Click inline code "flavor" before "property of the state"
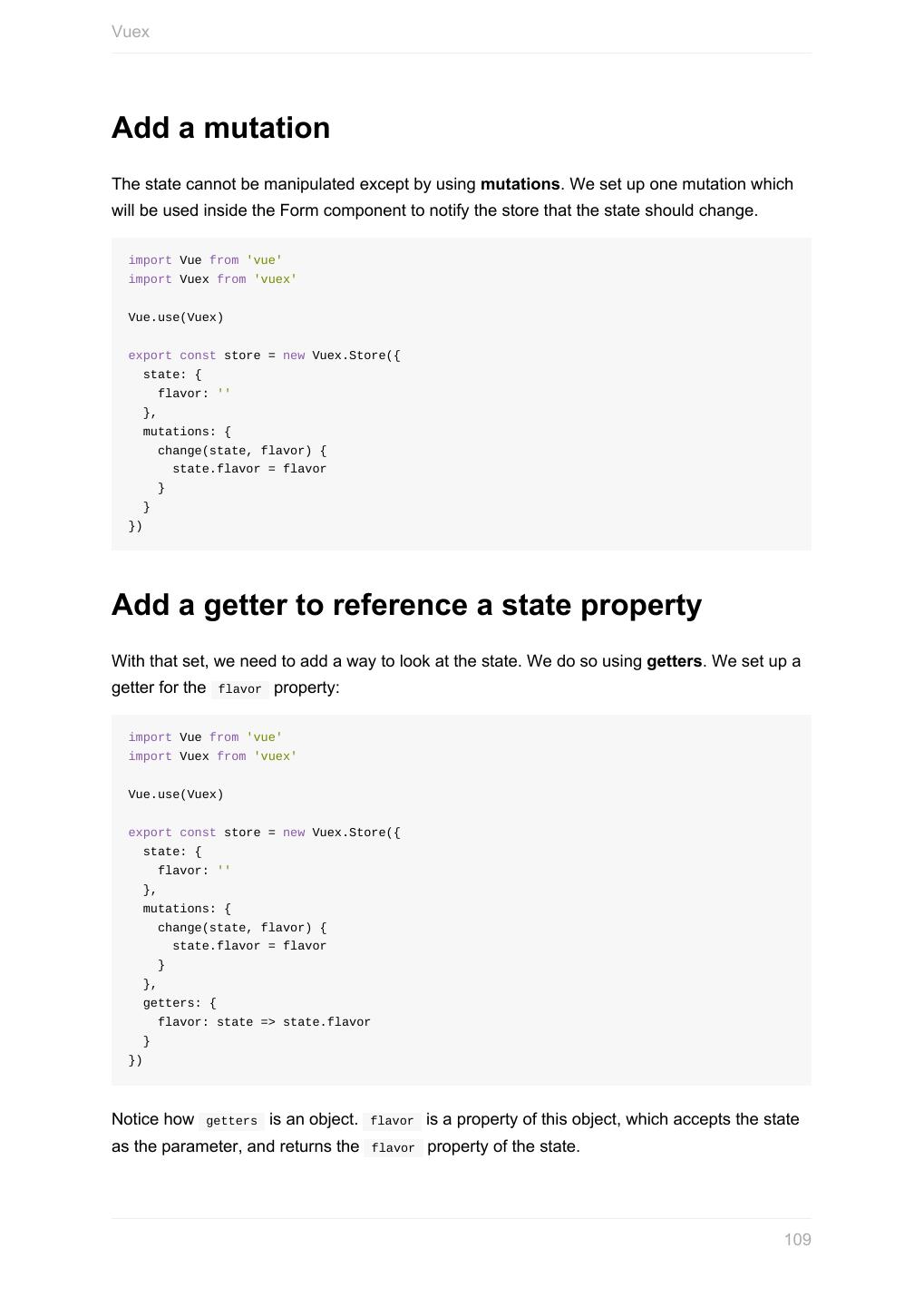The image size is (924, 1306). click(x=393, y=1148)
